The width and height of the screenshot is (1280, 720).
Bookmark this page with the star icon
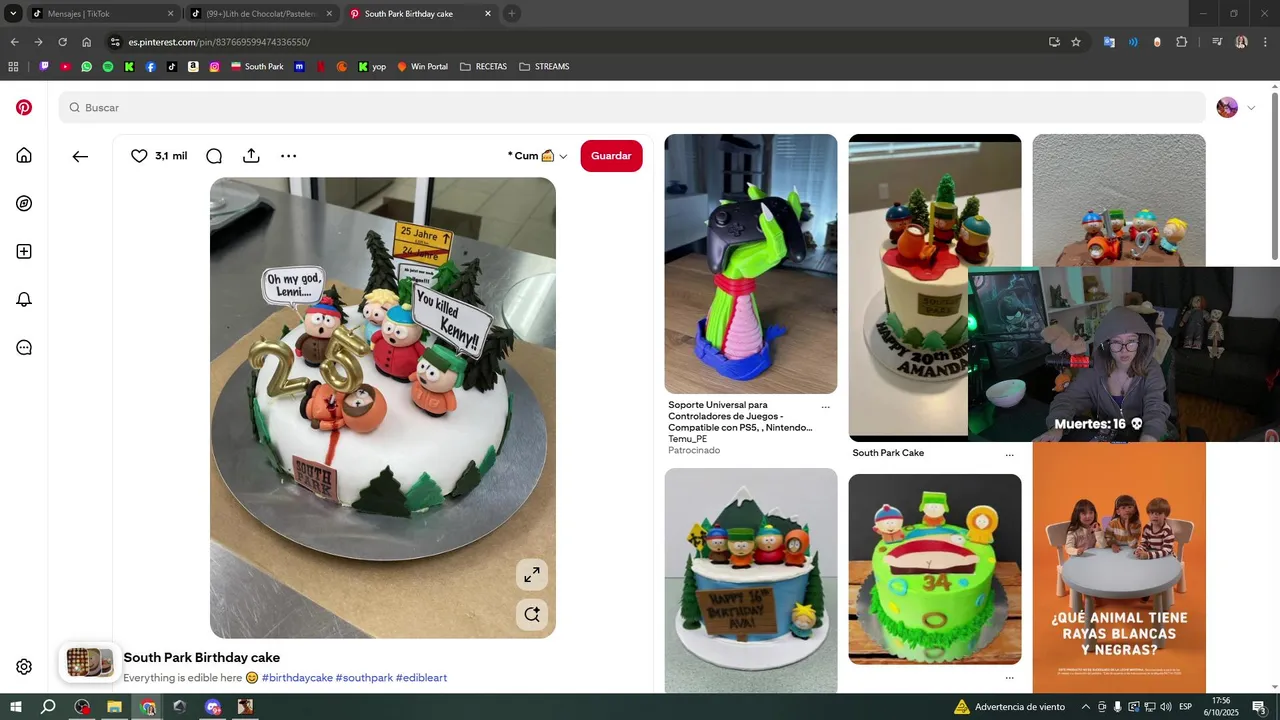(x=1076, y=42)
